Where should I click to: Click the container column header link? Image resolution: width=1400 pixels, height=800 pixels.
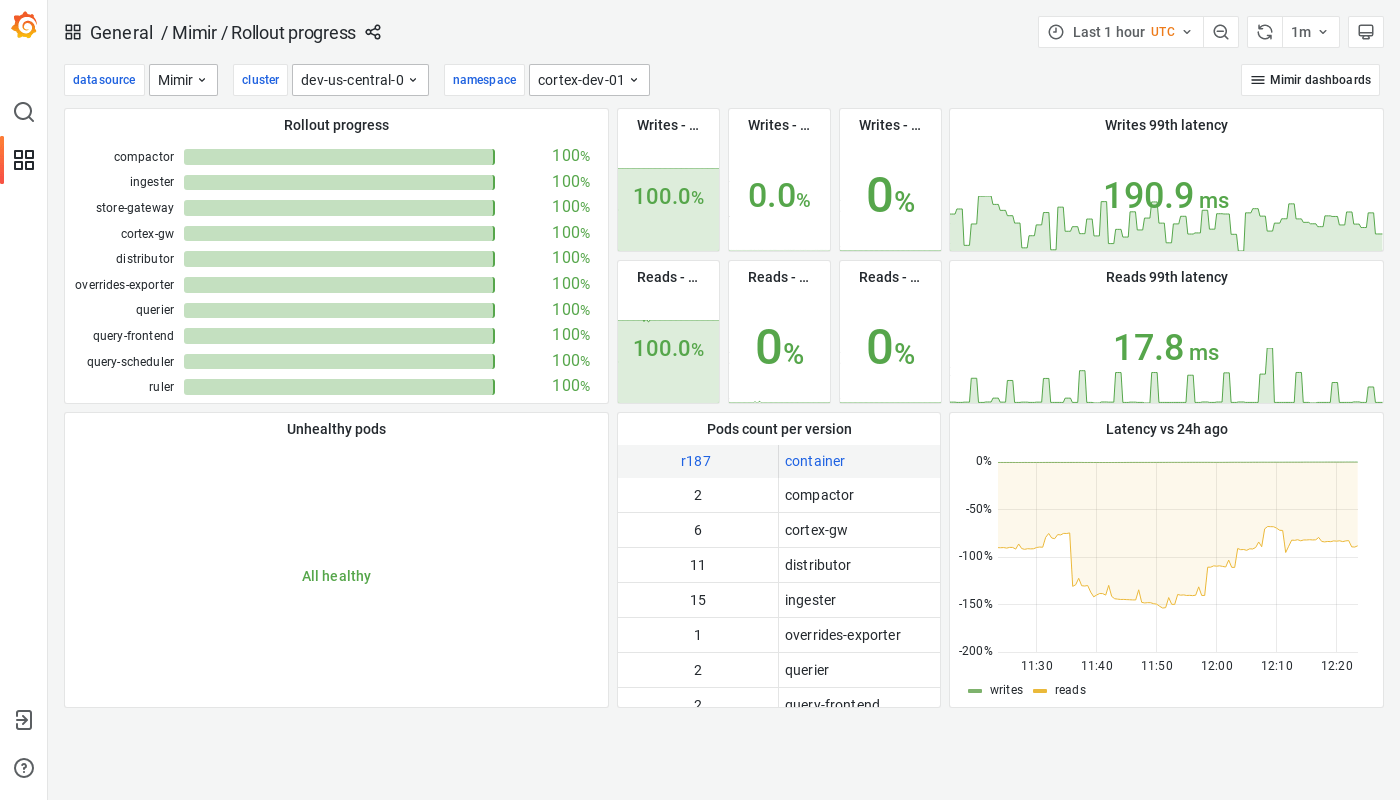pos(814,461)
